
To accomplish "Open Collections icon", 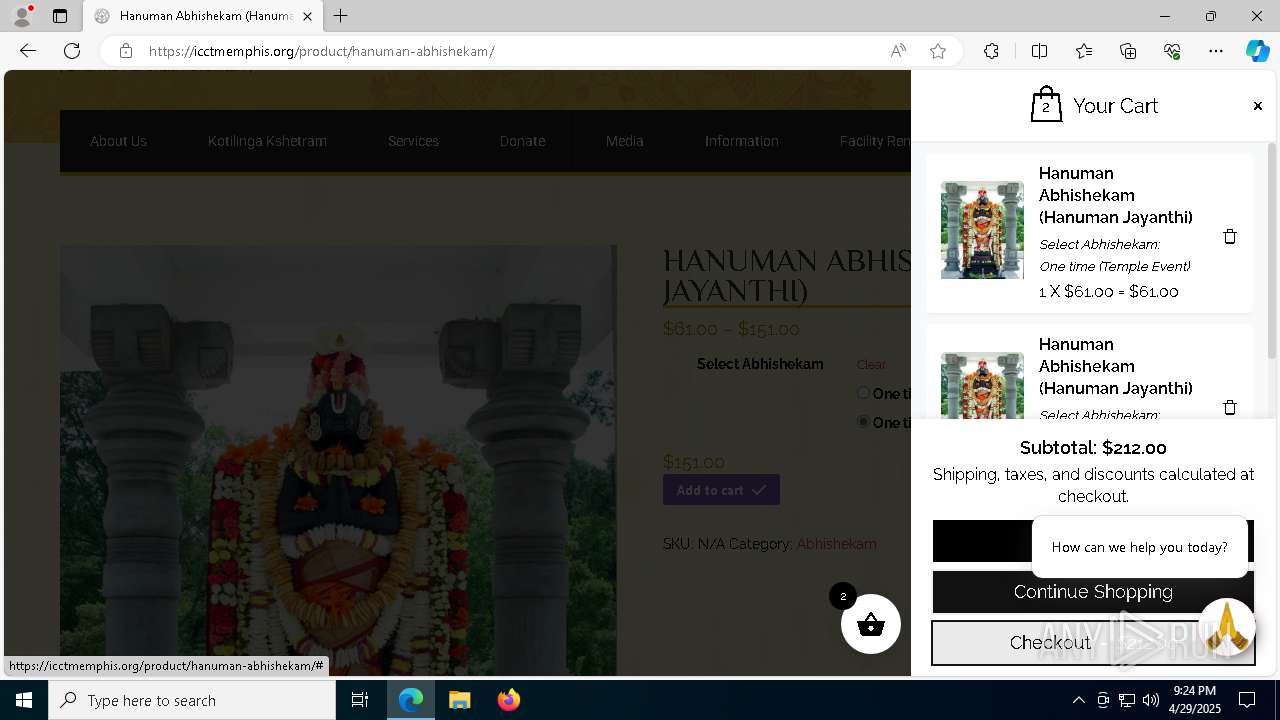I will click(x=1128, y=51).
